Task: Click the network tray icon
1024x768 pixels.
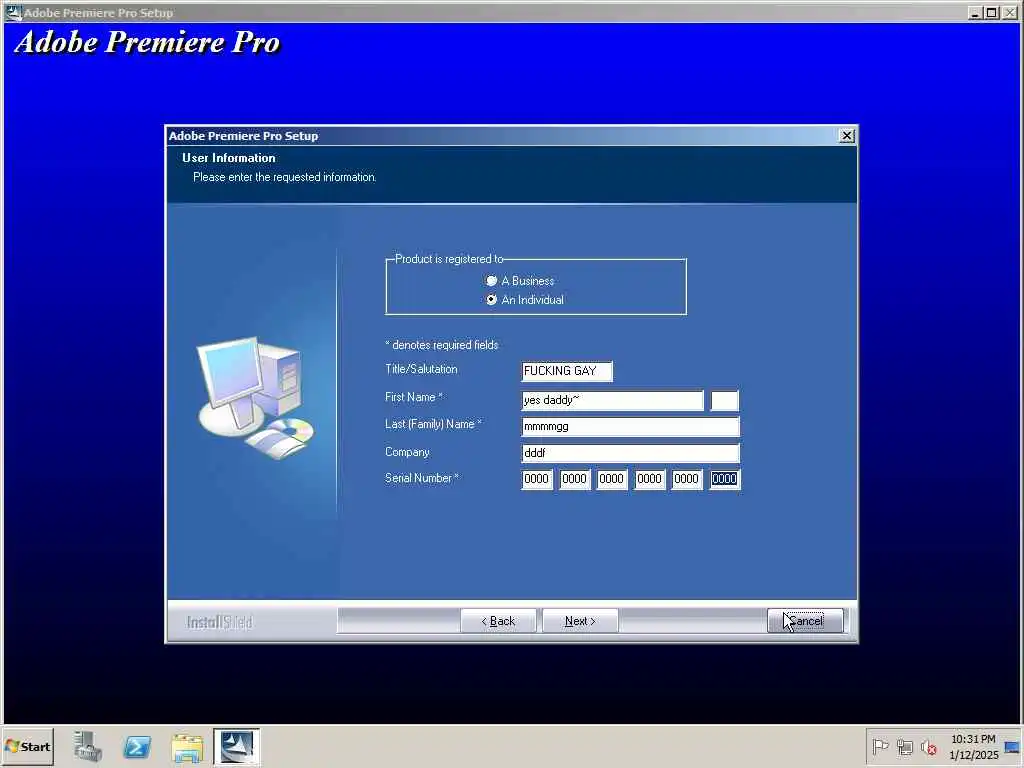Action: point(904,746)
